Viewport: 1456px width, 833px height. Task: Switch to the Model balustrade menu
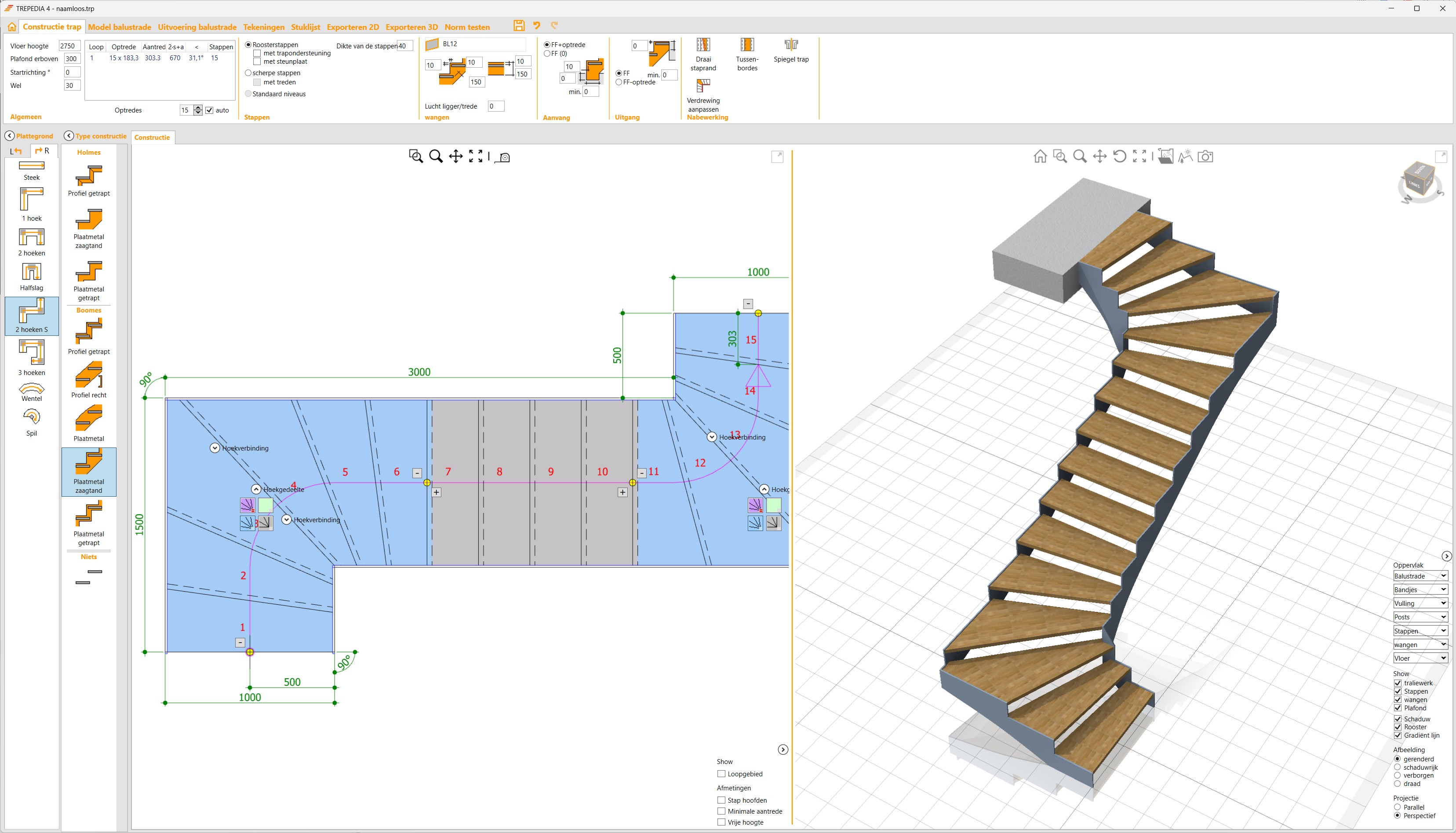pyautogui.click(x=120, y=26)
